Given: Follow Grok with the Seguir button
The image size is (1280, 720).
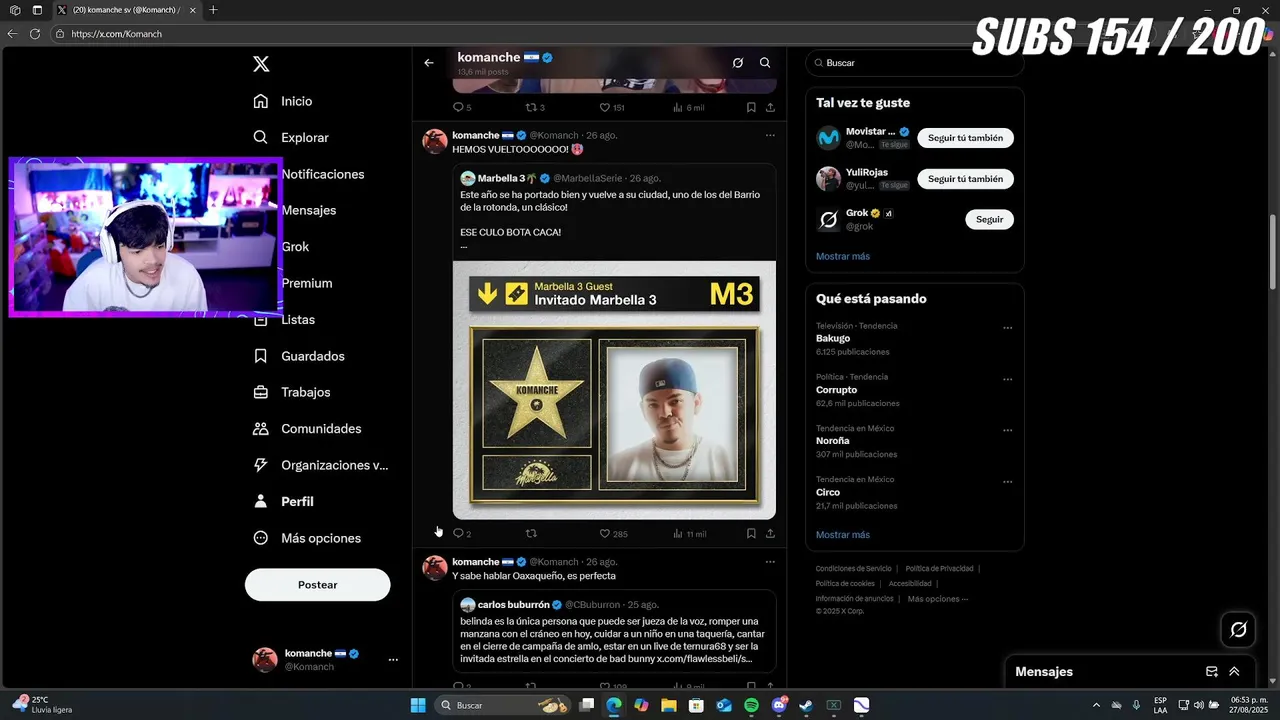Looking at the screenshot, I should [989, 219].
